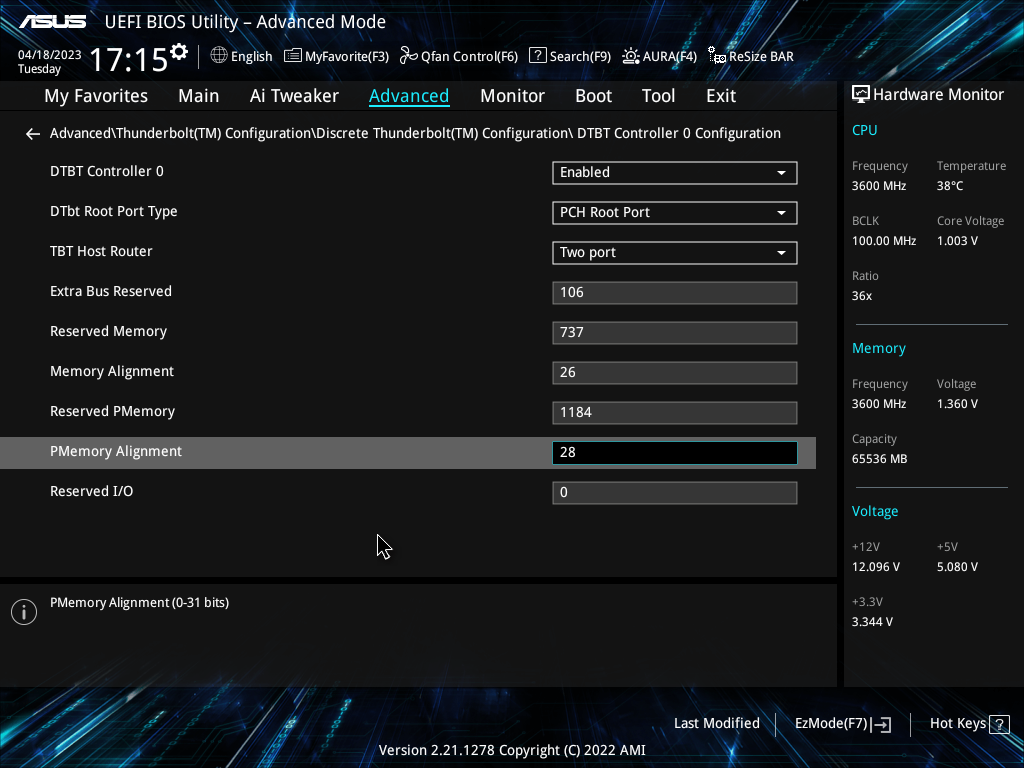
Task: Click the 17:15 clock display
Action: point(129,59)
